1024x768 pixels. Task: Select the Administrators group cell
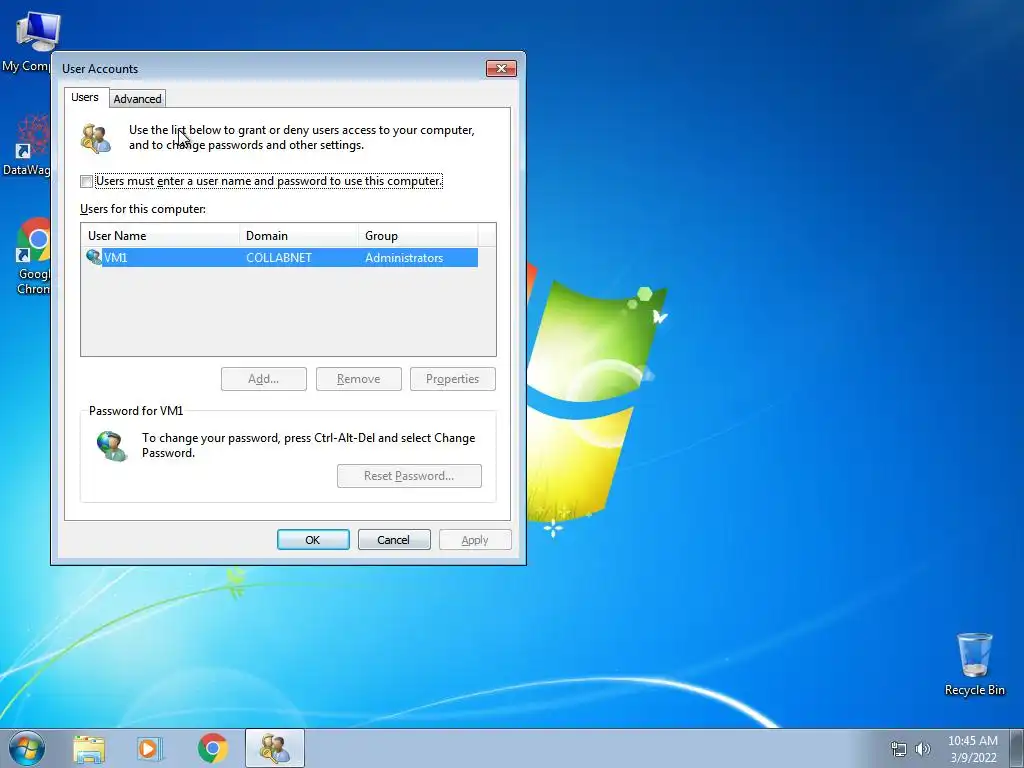point(404,257)
